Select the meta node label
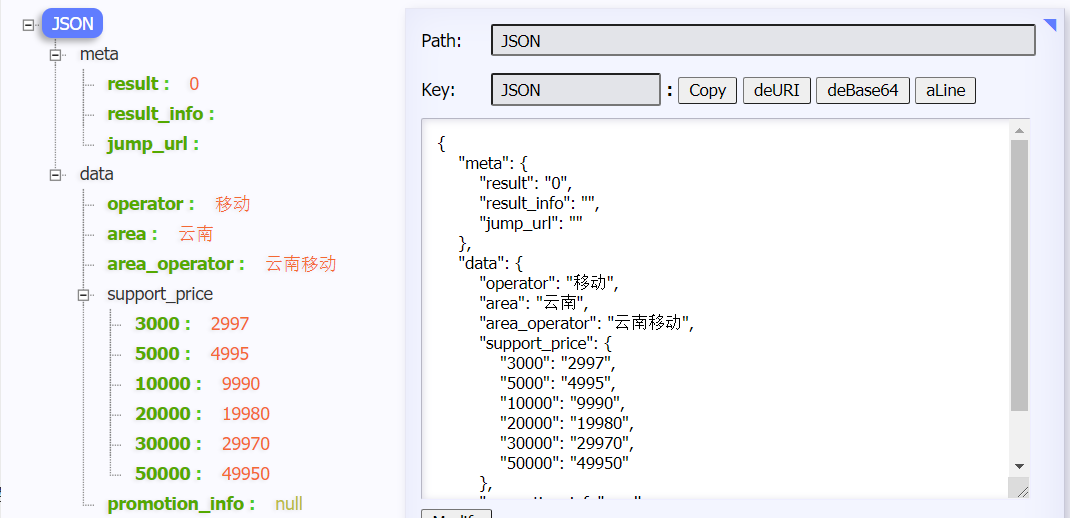 99,54
